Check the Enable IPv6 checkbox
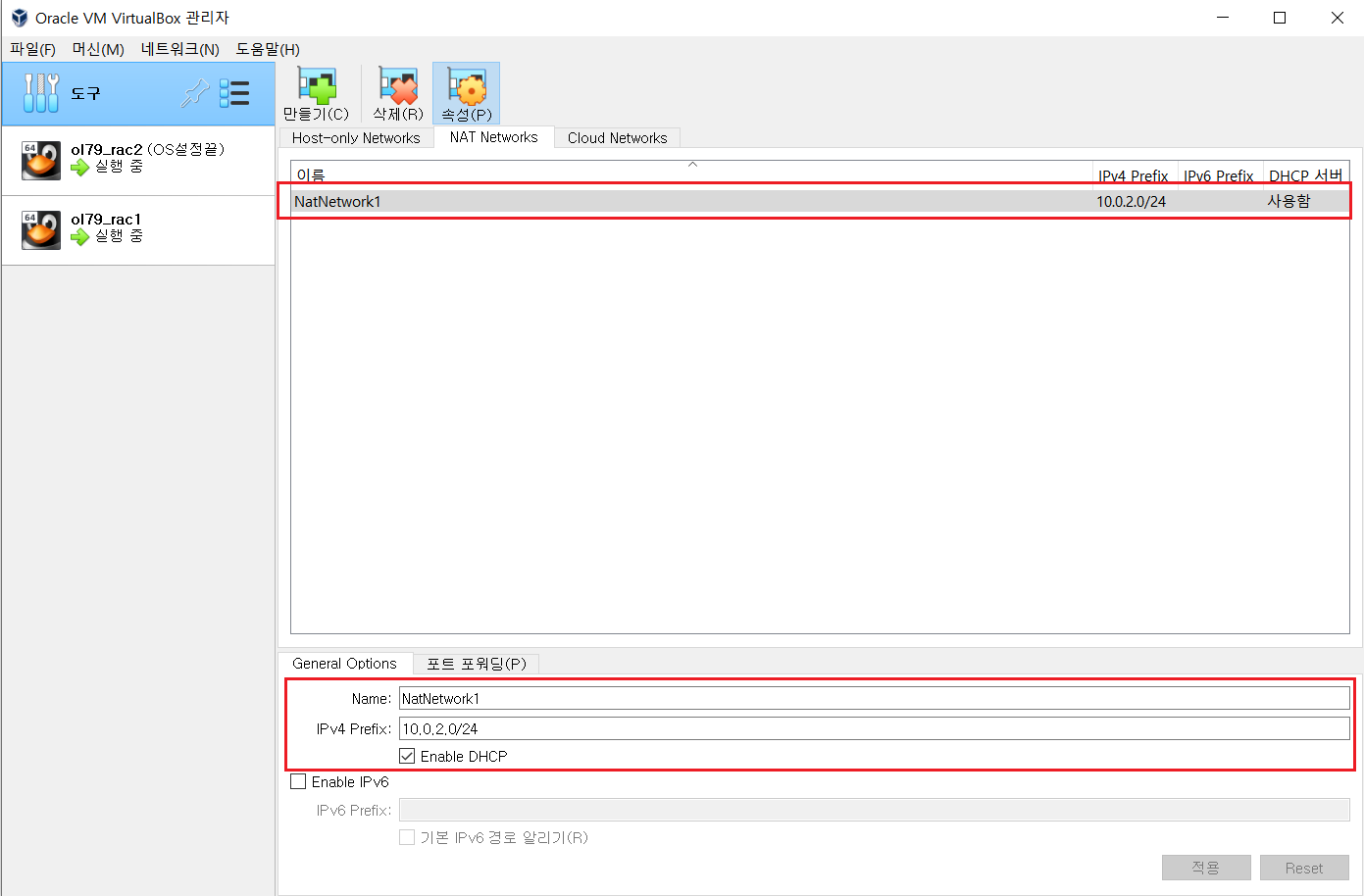This screenshot has width=1364, height=896. [298, 781]
